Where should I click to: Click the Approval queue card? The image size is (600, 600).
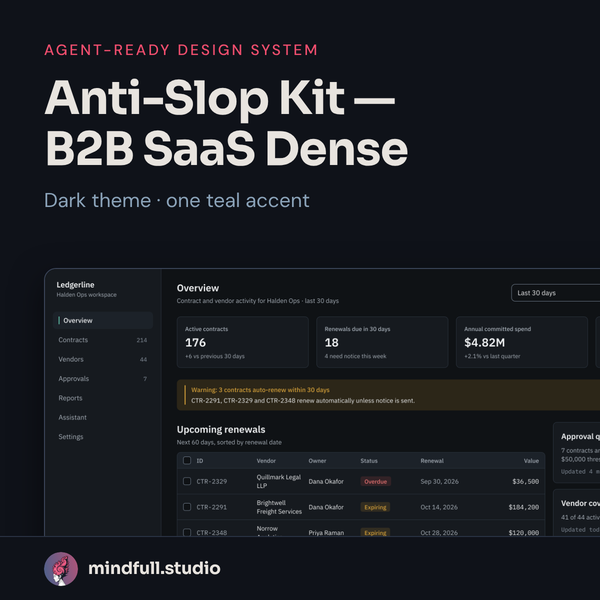577,453
